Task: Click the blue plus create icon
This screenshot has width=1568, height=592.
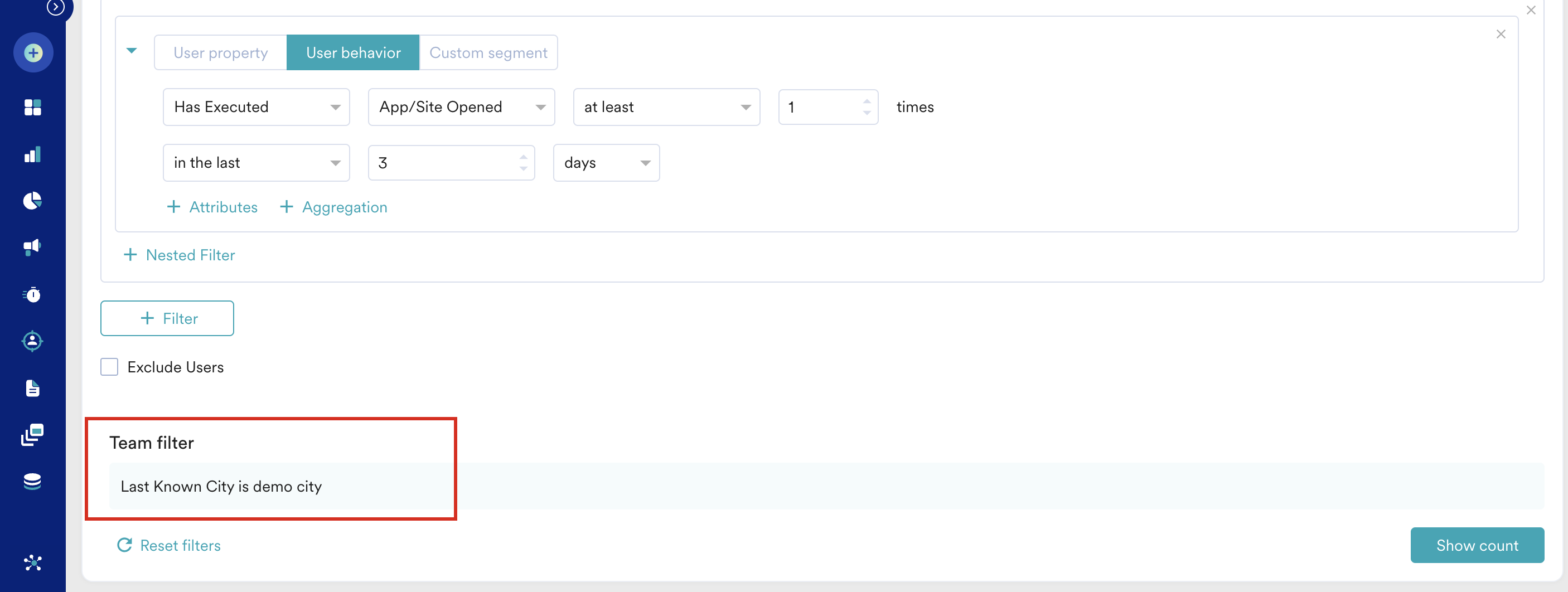Action: [x=33, y=53]
